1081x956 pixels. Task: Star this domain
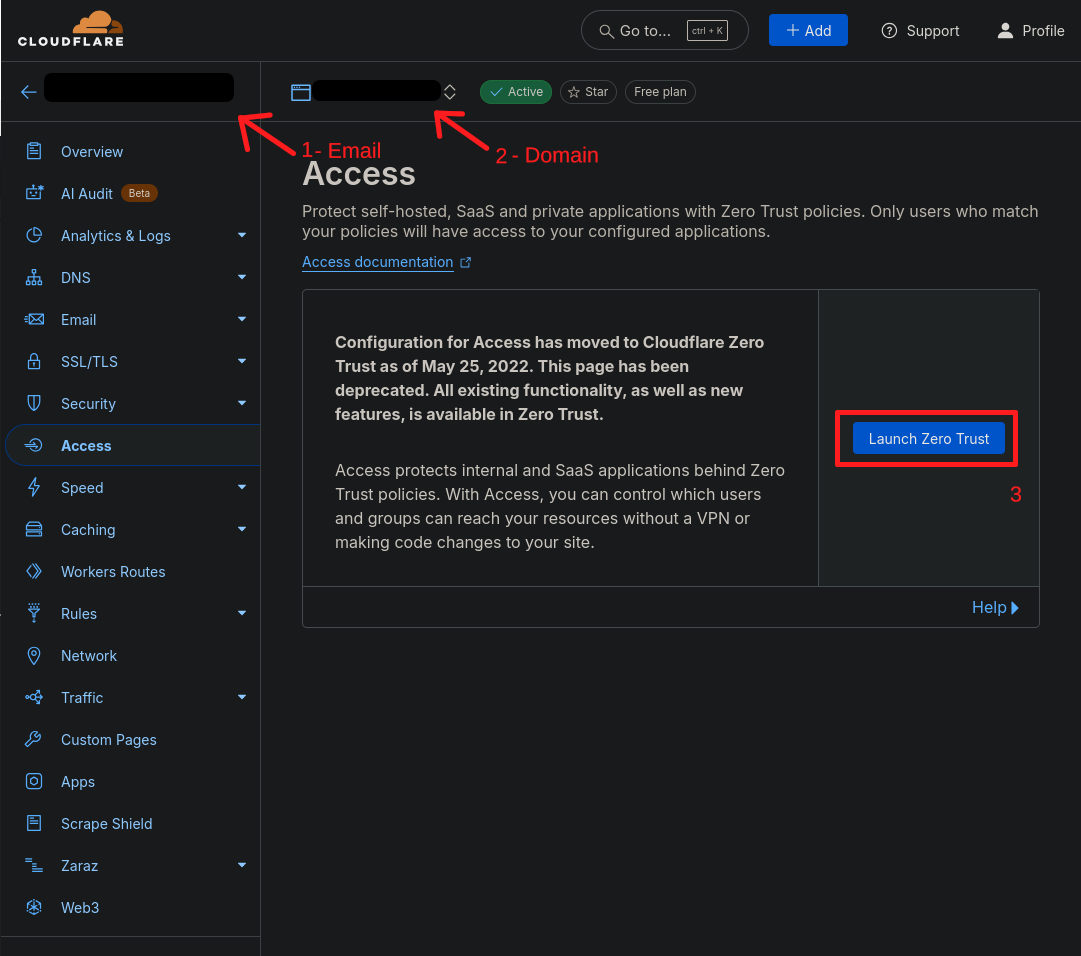[588, 92]
